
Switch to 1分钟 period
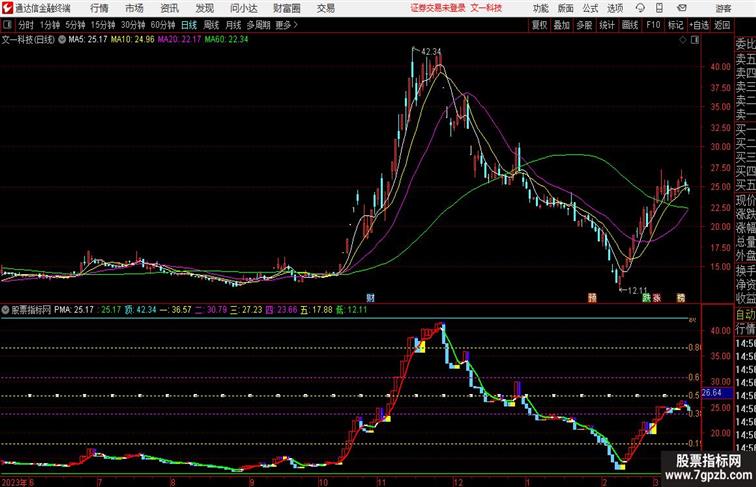(49, 25)
